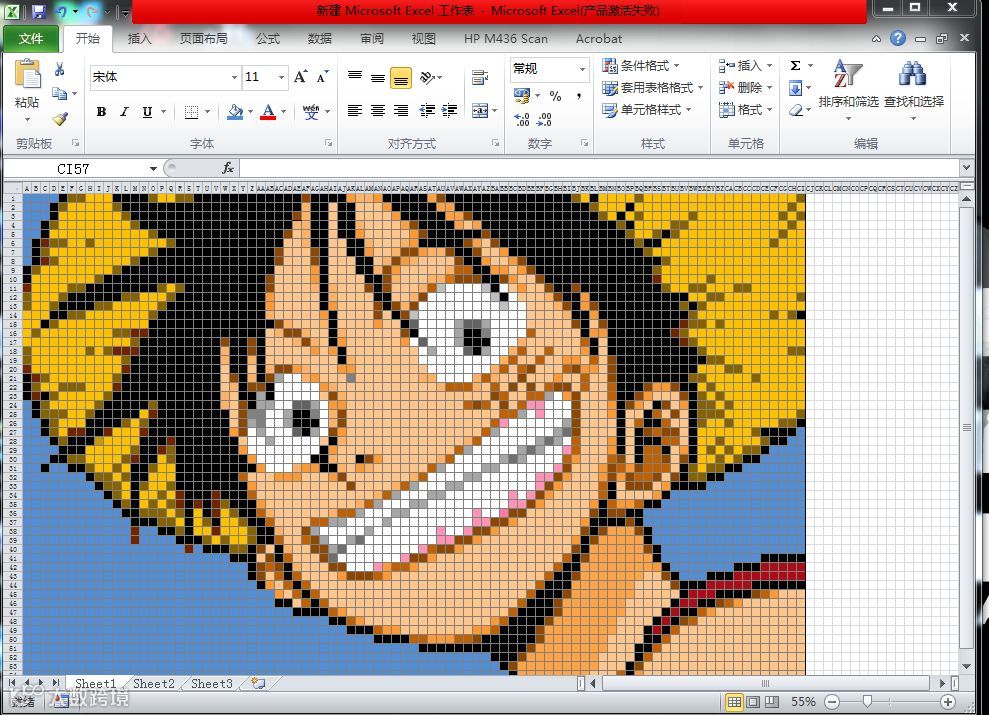Image resolution: width=989 pixels, height=715 pixels.
Task: Click the phonetic guide wén icon
Action: point(311,112)
